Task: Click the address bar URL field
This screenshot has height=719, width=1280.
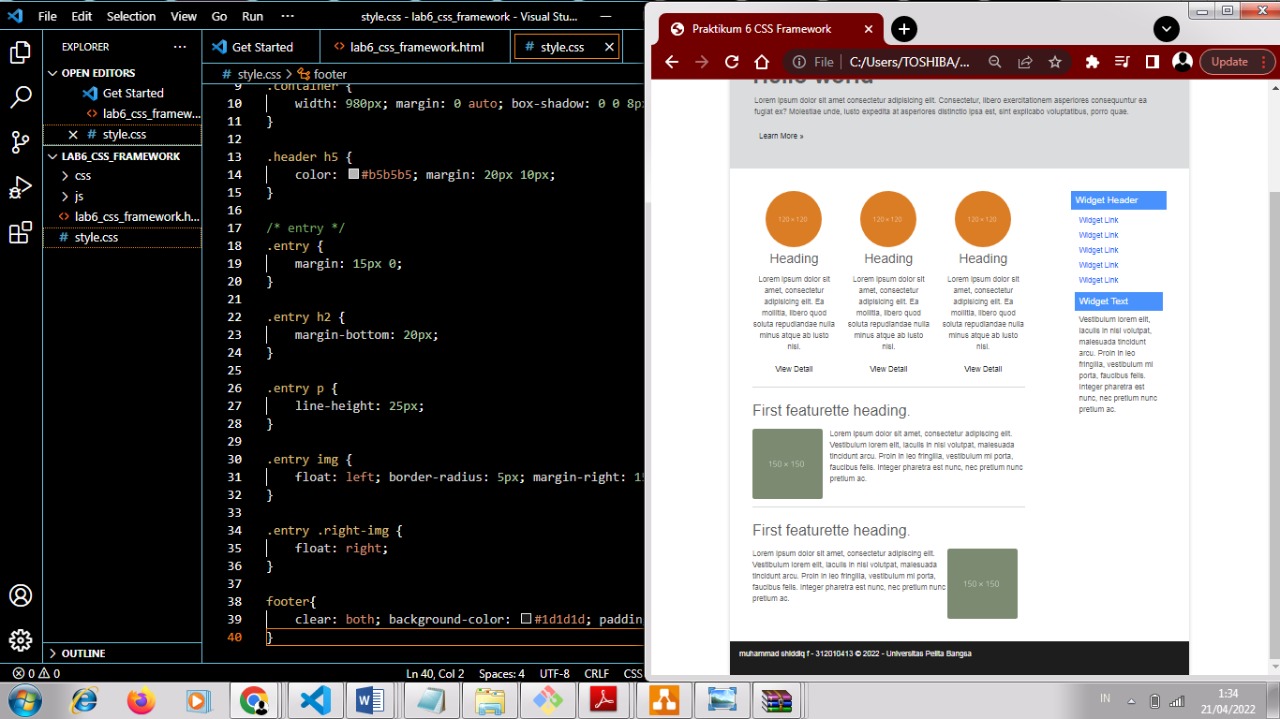Action: pos(909,62)
